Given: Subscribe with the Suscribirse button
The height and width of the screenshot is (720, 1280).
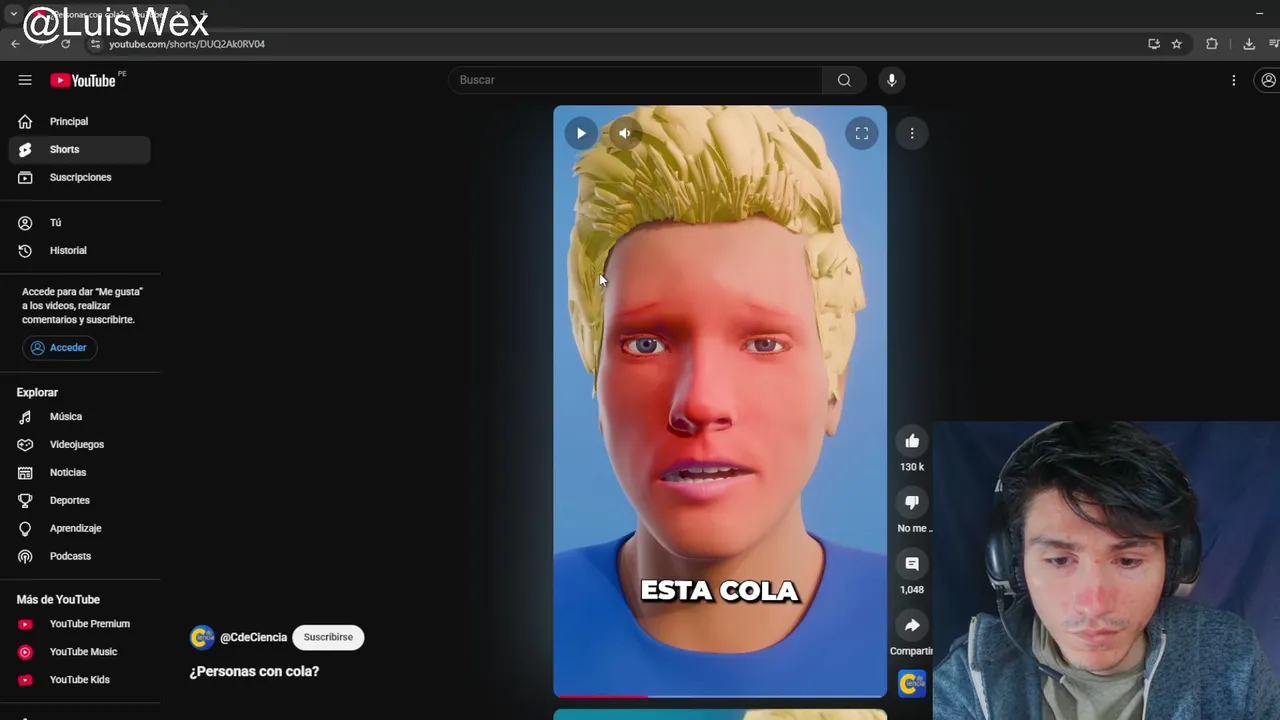Looking at the screenshot, I should pos(328,637).
